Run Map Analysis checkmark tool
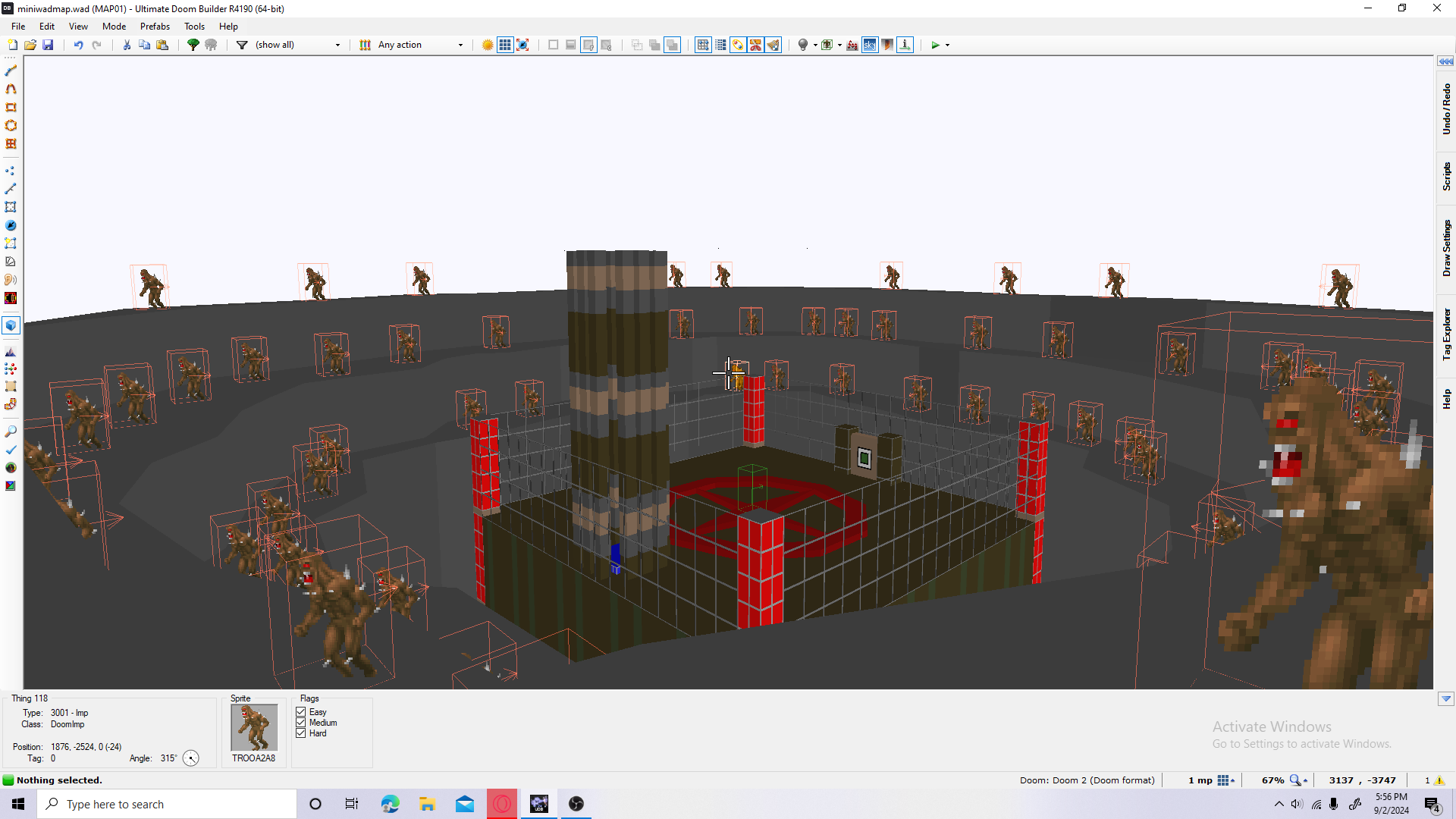The width and height of the screenshot is (1456, 819). 11,450
